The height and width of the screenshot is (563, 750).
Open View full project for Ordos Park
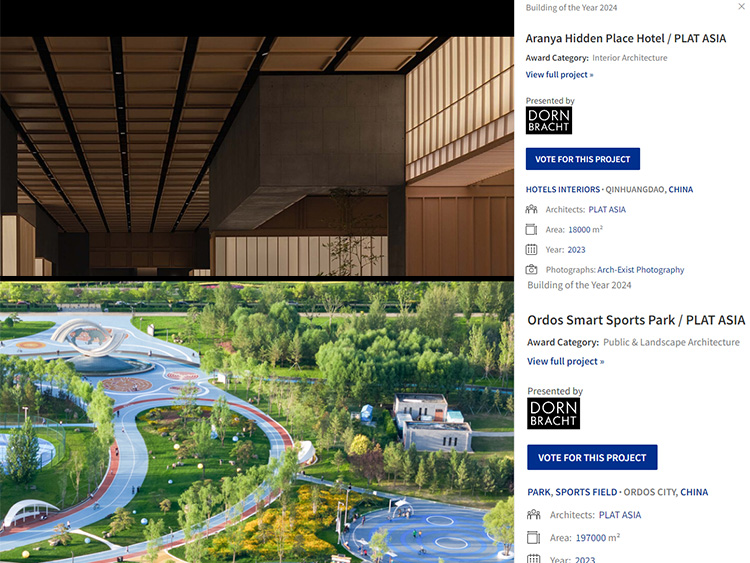point(565,361)
